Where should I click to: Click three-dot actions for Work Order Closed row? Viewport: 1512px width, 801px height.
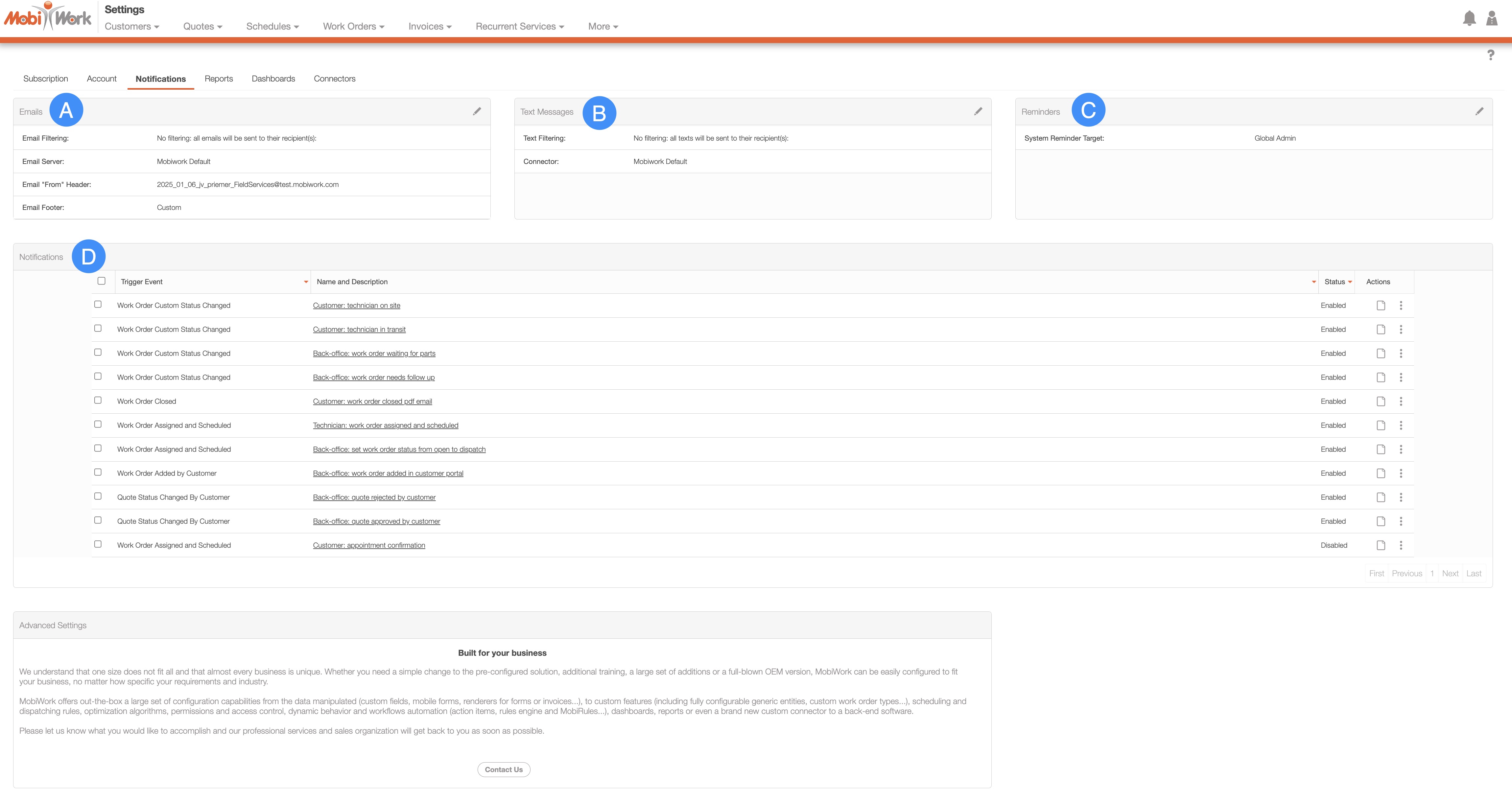pos(1401,401)
